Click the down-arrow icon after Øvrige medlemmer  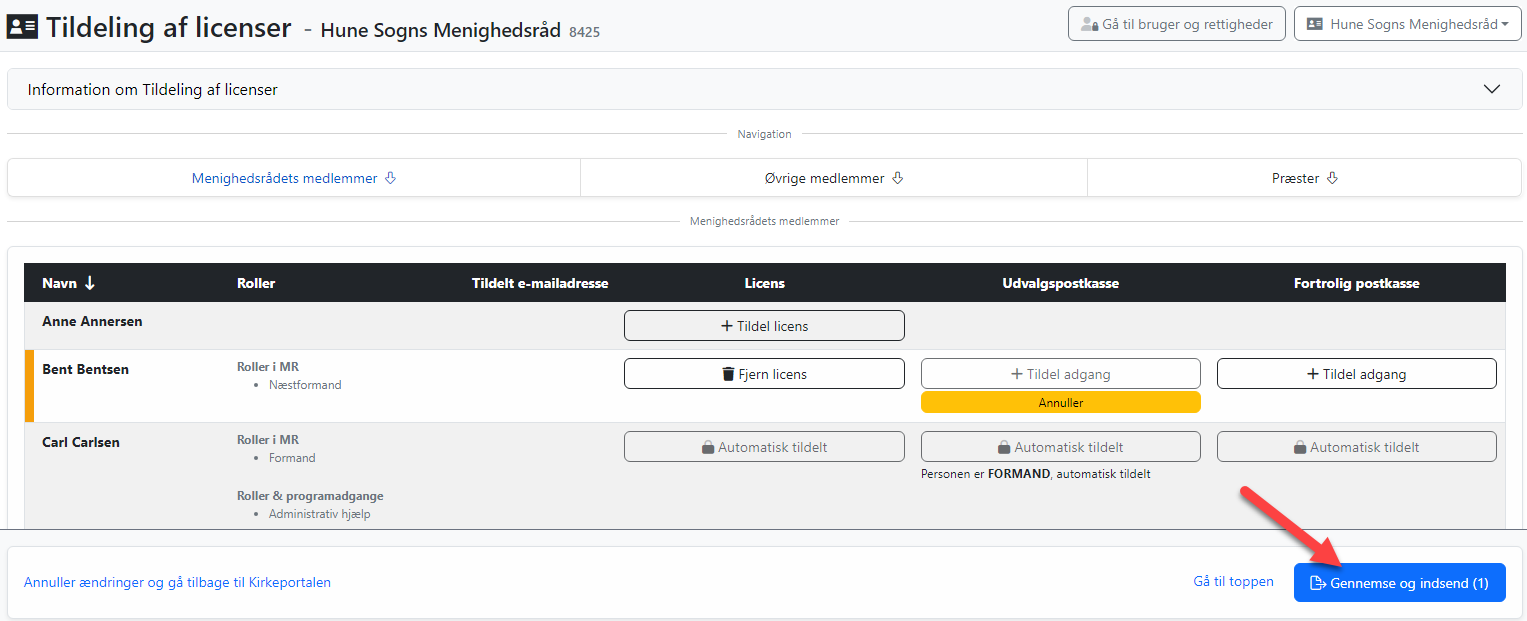tap(897, 178)
